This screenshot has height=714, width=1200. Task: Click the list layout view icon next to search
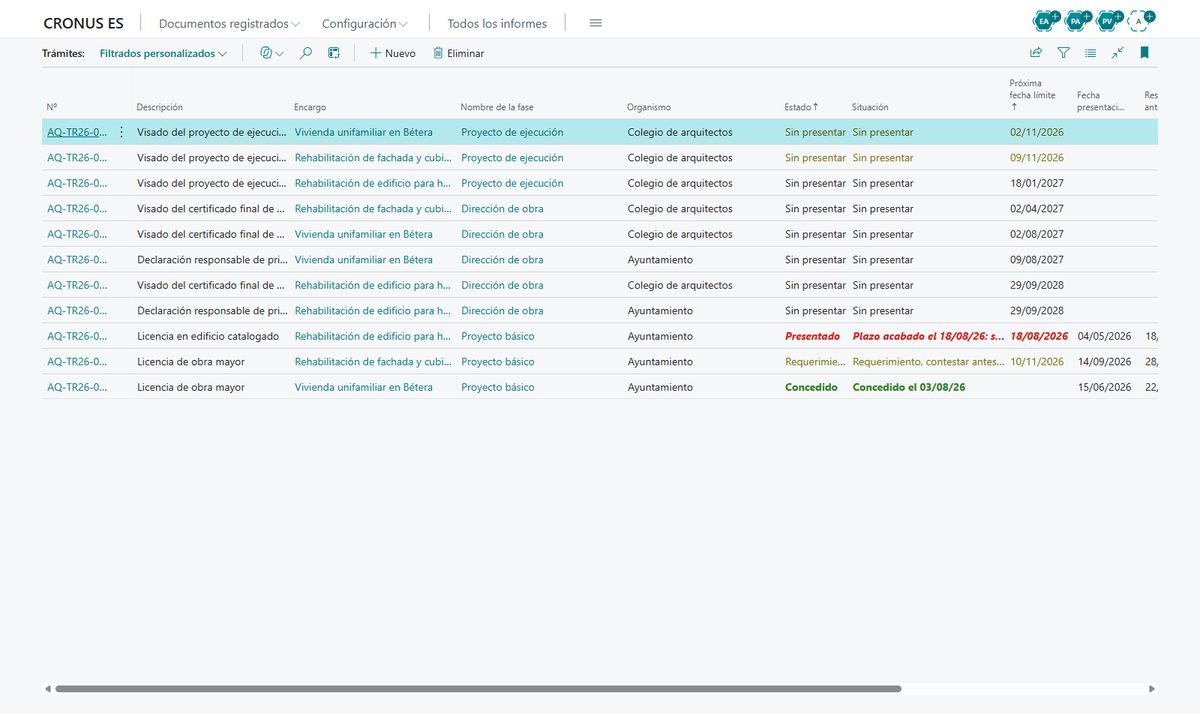click(x=334, y=53)
